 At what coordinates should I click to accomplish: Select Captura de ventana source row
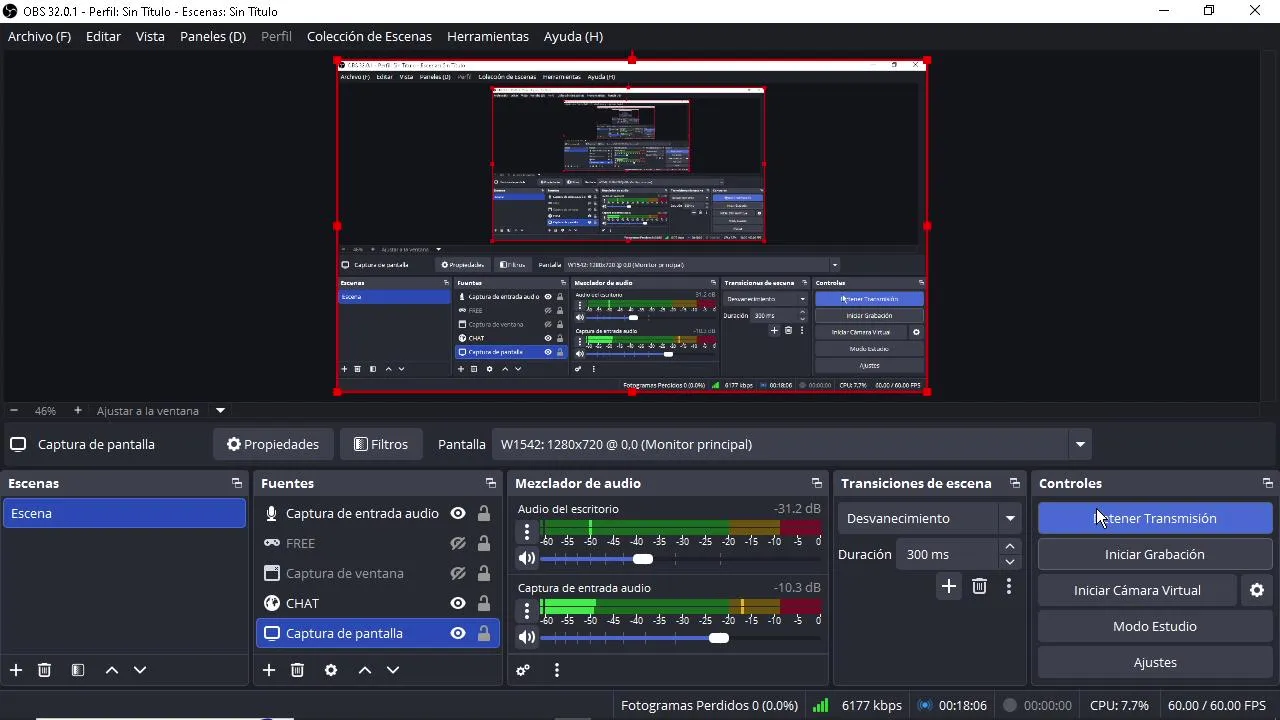tap(377, 573)
